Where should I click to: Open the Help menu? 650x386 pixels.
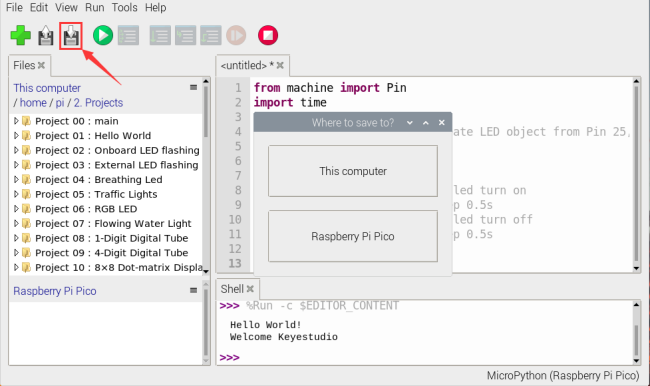[x=155, y=7]
